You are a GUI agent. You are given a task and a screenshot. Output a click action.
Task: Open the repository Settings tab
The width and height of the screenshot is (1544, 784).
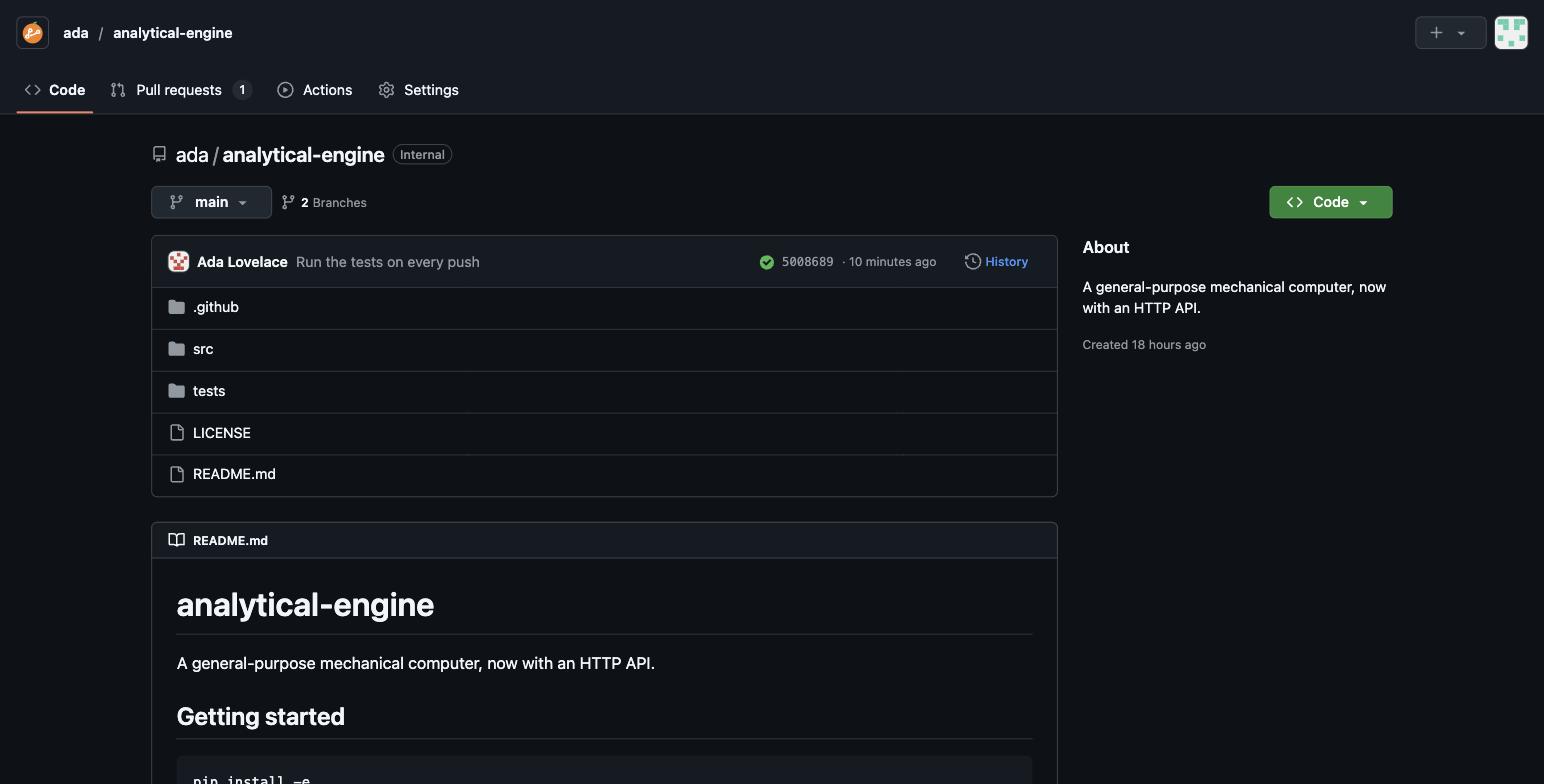419,90
